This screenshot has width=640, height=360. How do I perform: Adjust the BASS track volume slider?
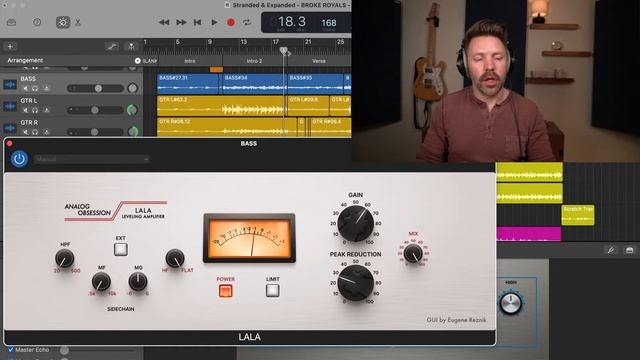(95, 88)
